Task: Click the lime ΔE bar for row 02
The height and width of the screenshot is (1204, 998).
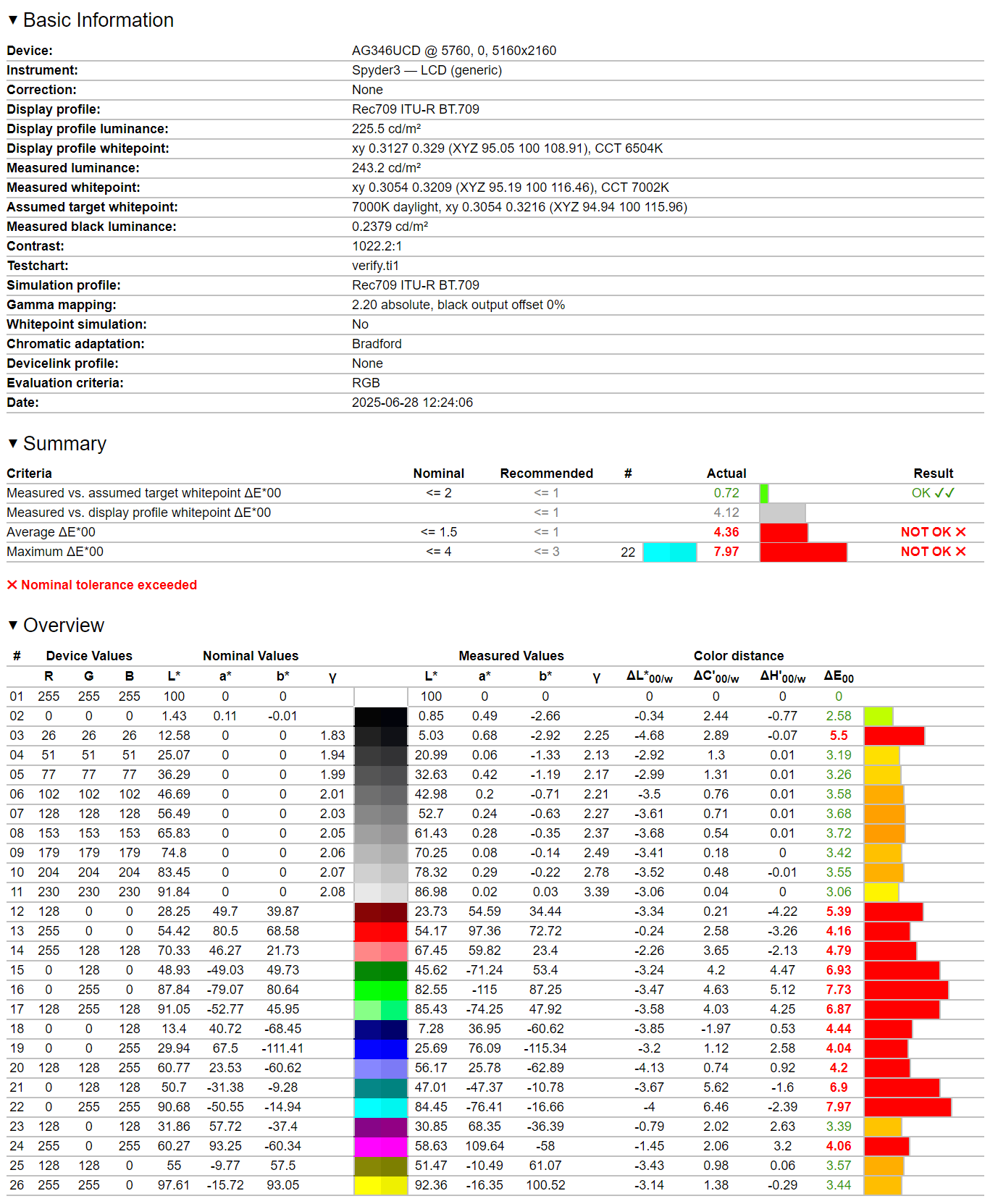Action: 878,716
